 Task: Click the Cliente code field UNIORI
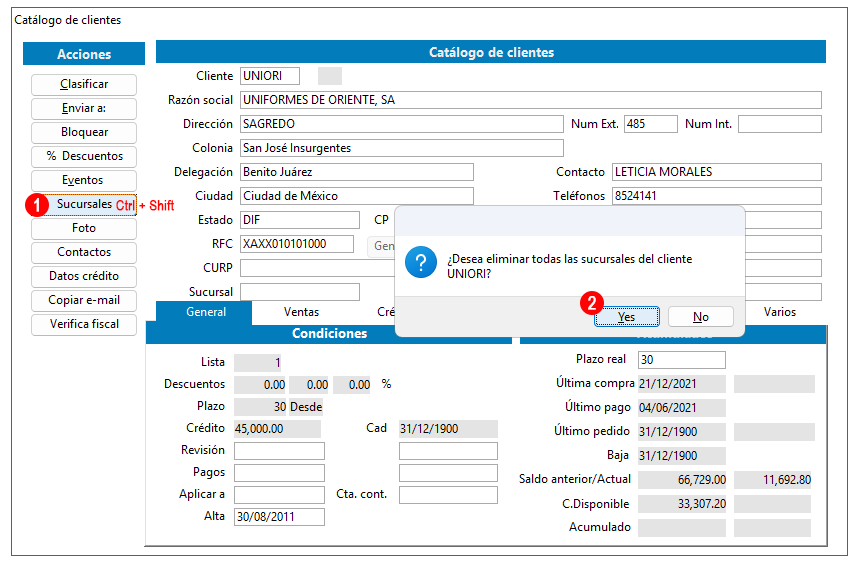(x=270, y=76)
